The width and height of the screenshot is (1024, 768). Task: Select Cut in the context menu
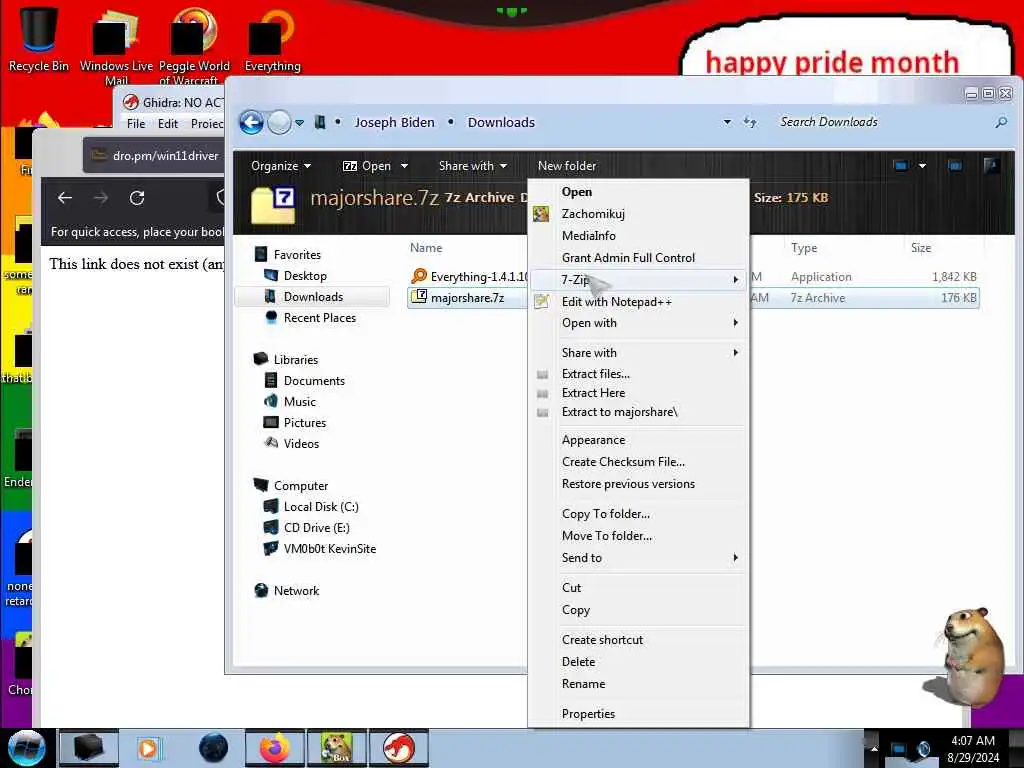pyautogui.click(x=639, y=588)
